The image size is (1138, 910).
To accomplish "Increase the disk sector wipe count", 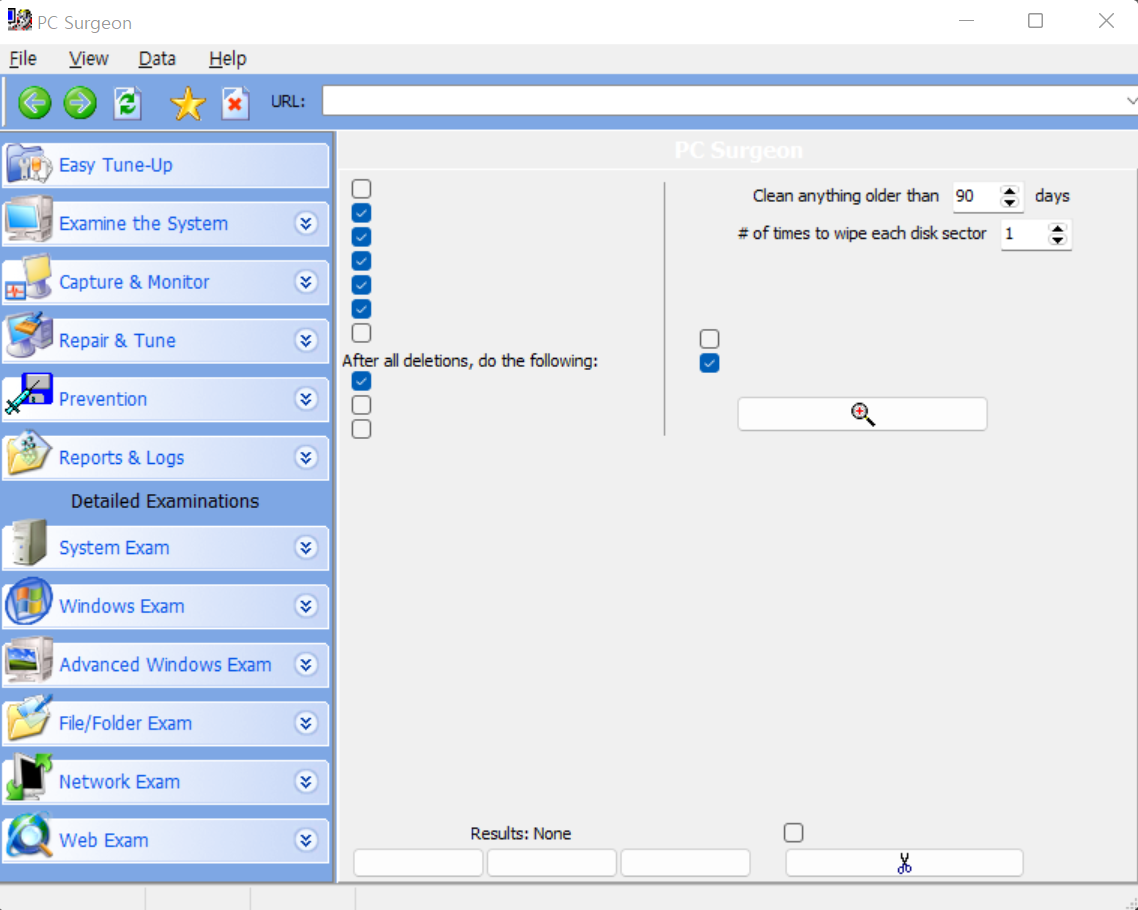I will [1058, 229].
